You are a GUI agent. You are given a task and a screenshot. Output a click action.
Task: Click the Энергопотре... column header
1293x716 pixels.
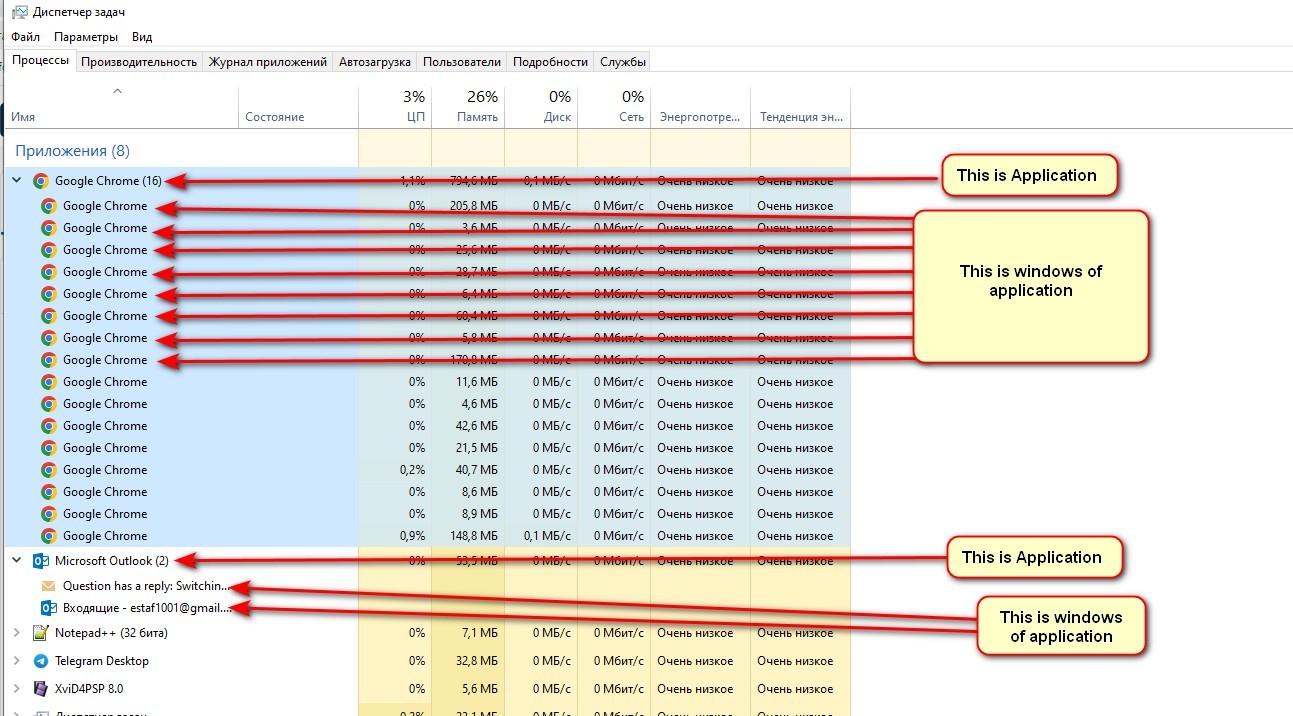click(700, 107)
